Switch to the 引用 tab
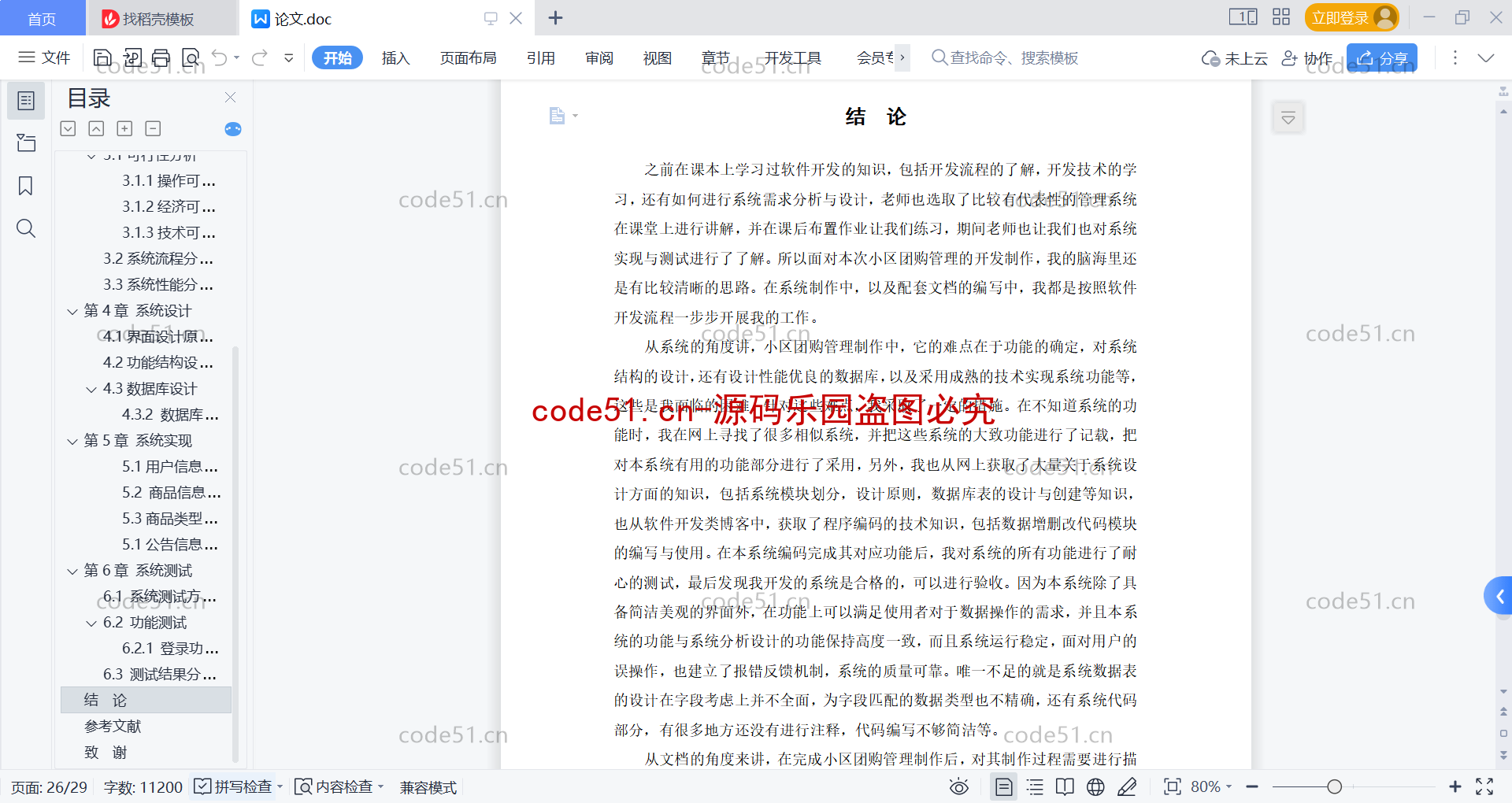1512x803 pixels. [x=541, y=57]
